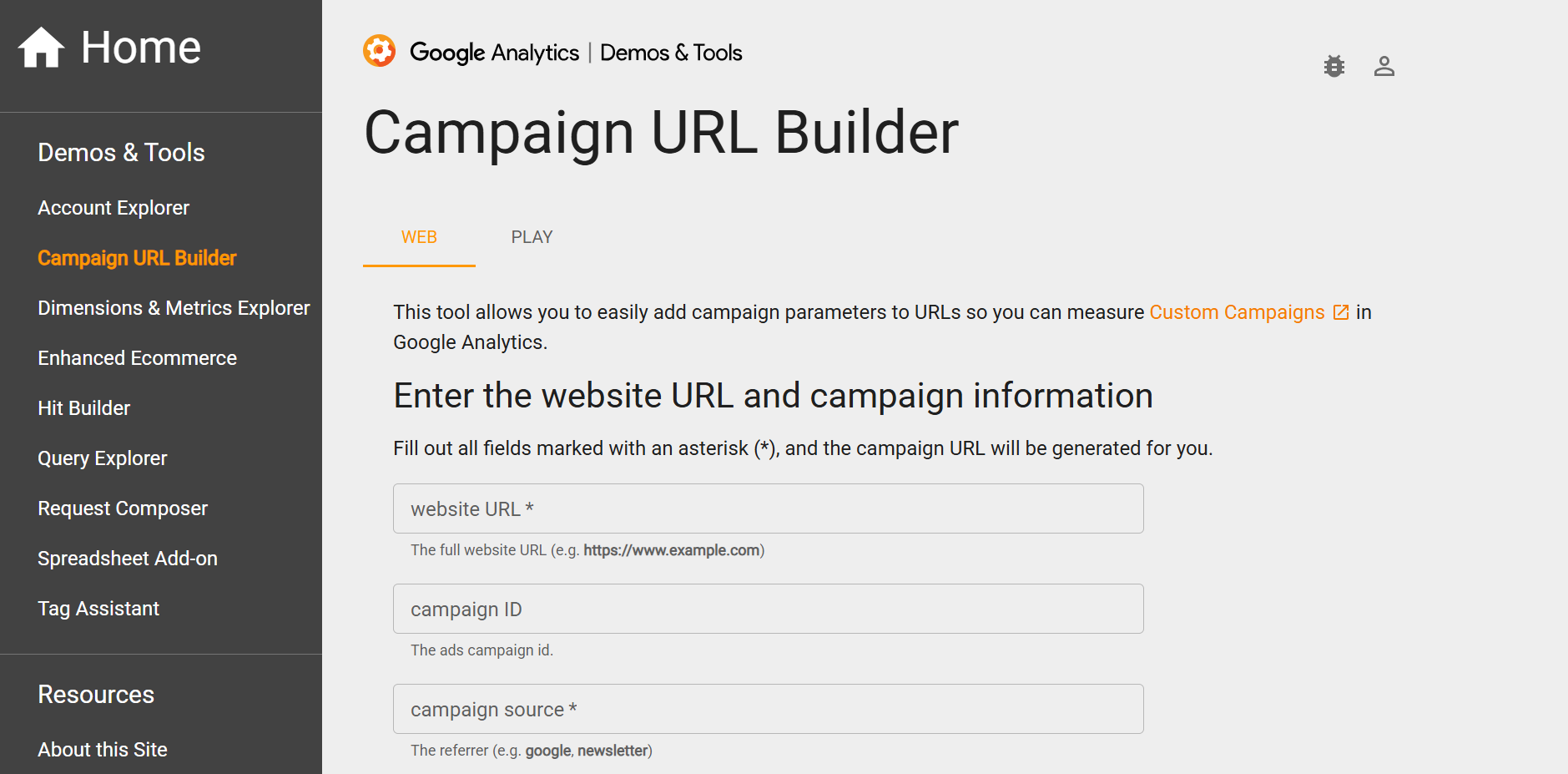This screenshot has width=1568, height=774.
Task: Open Tag Assistant from sidebar
Action: 98,609
